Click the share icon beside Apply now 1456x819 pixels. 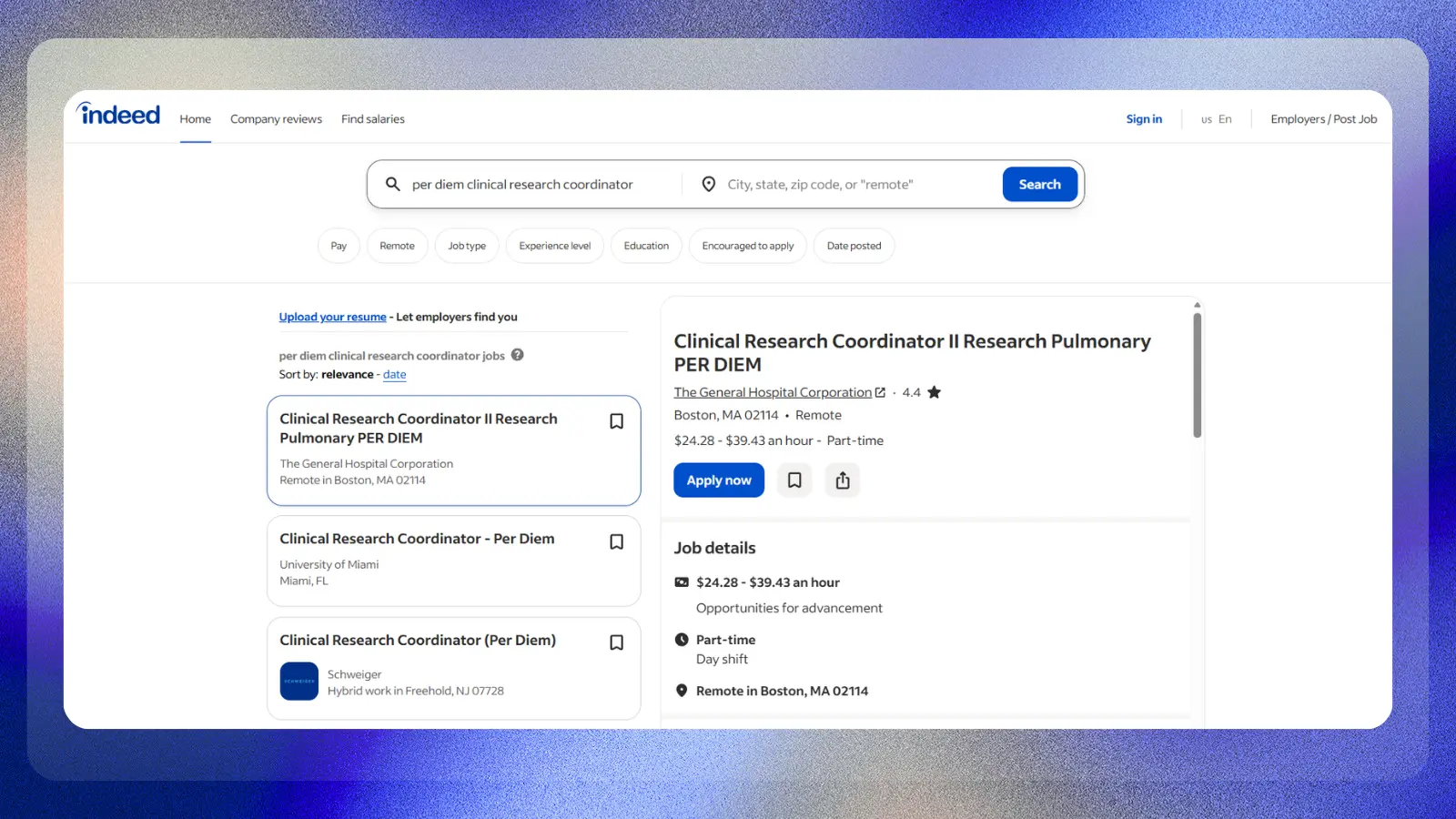point(843,480)
